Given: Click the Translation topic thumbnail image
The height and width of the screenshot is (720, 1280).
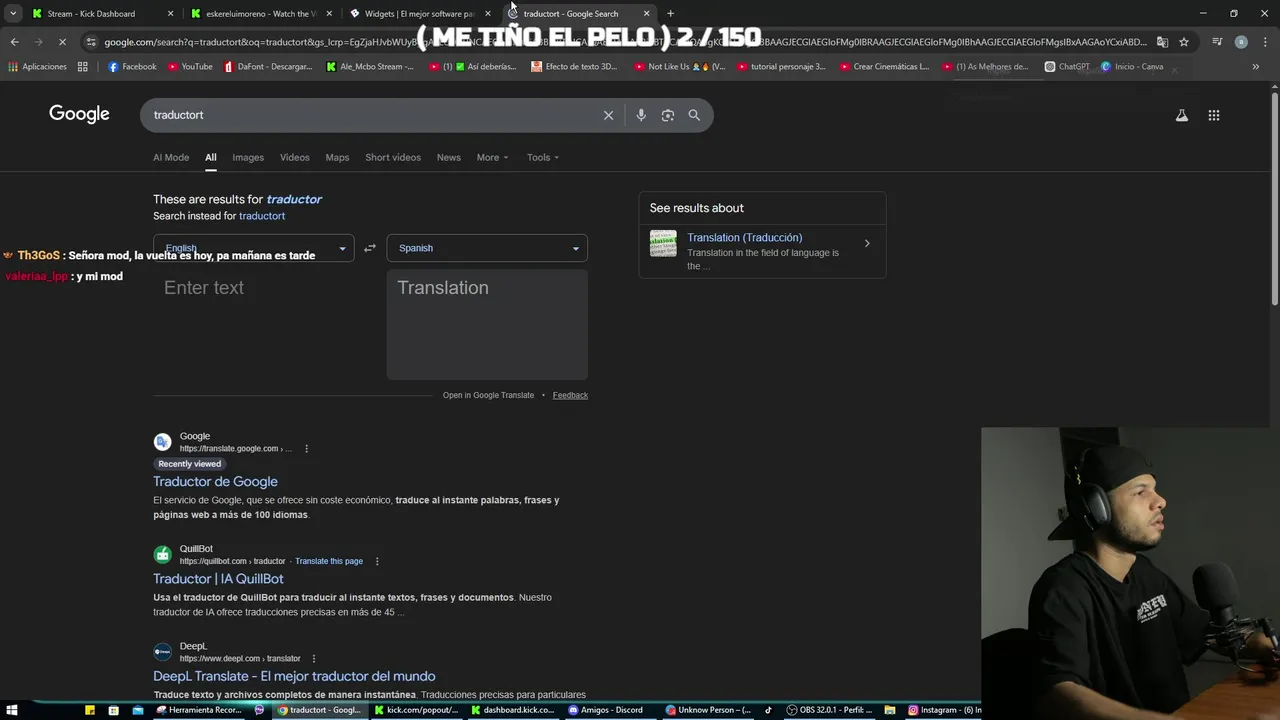Looking at the screenshot, I should click(663, 243).
